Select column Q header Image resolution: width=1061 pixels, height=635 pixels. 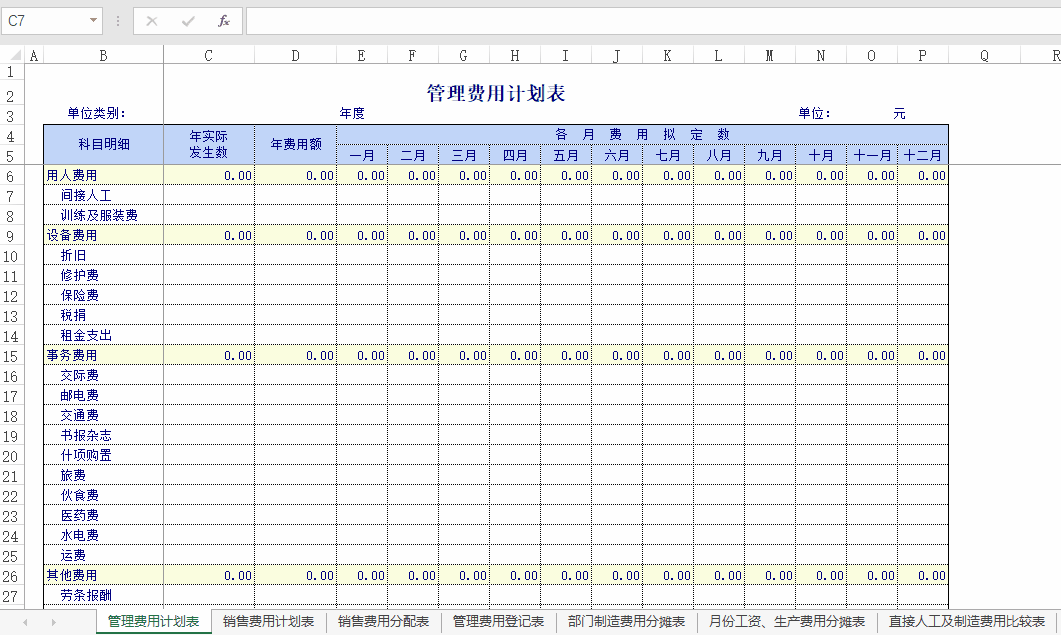click(985, 56)
